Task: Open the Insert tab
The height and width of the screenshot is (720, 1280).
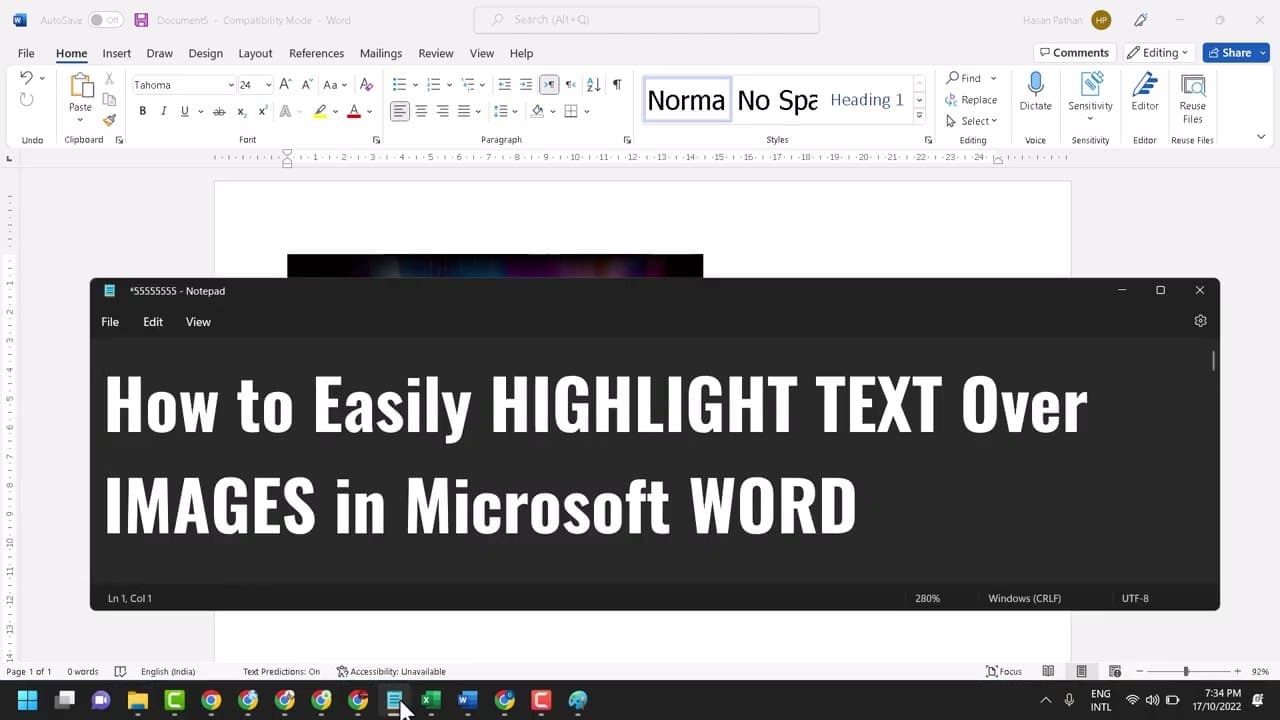Action: (x=116, y=53)
